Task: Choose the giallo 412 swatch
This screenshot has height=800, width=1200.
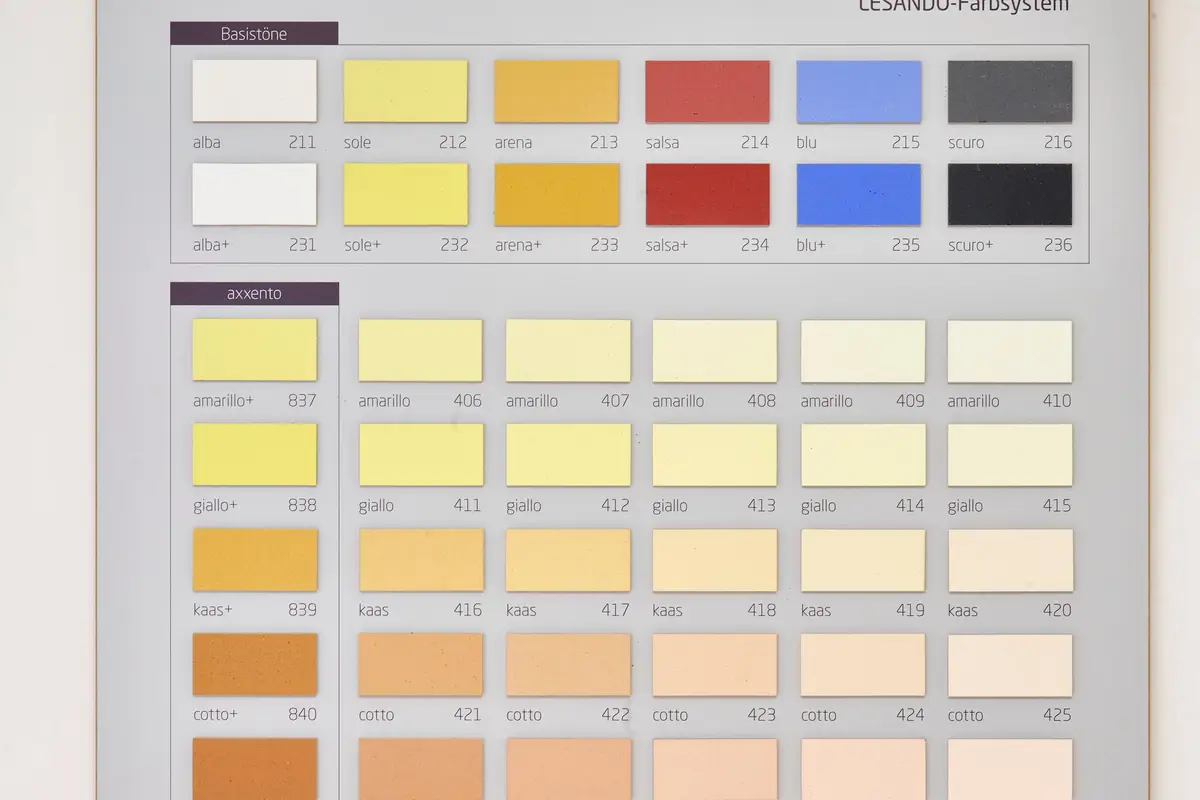Action: pos(568,455)
